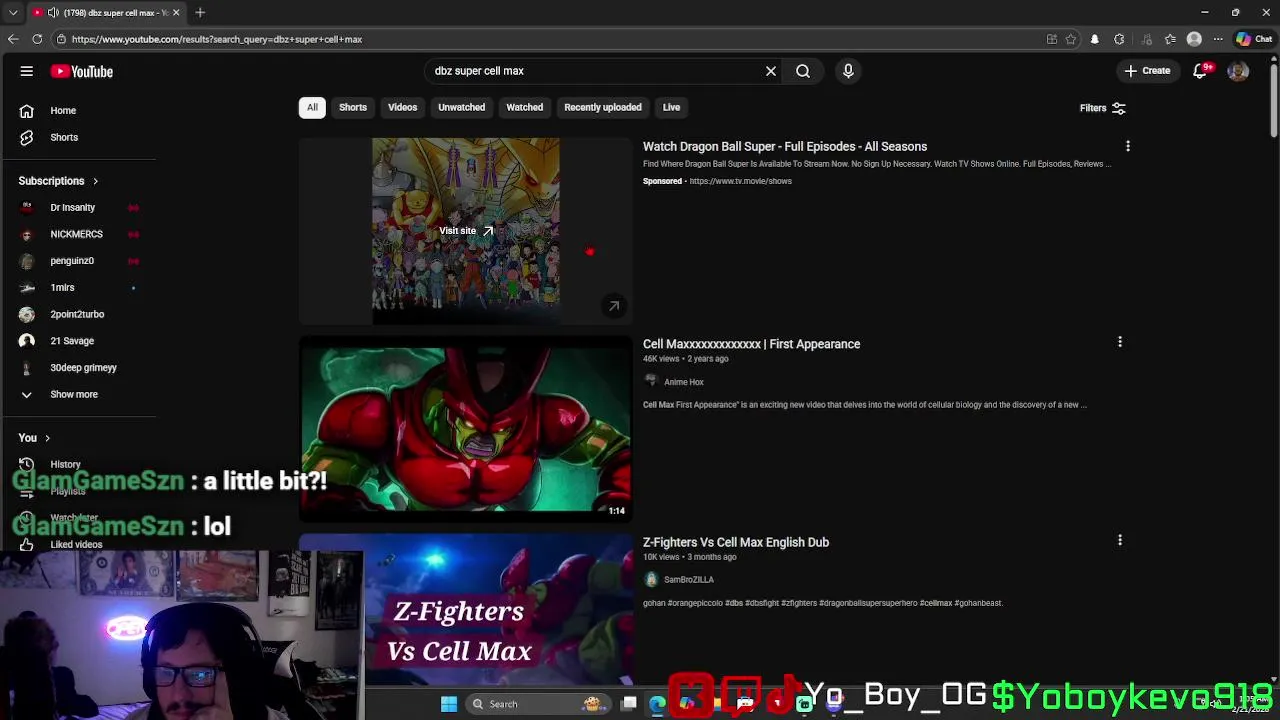
Task: Expand the Subscriptions section
Action: (58, 181)
